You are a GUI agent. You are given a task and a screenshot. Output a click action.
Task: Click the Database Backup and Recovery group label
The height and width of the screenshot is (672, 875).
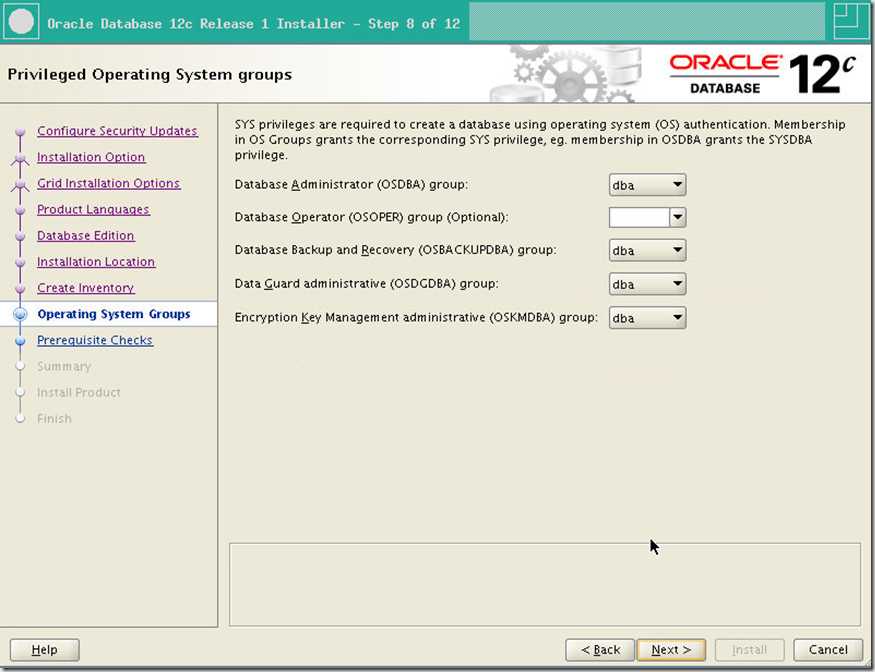395,250
